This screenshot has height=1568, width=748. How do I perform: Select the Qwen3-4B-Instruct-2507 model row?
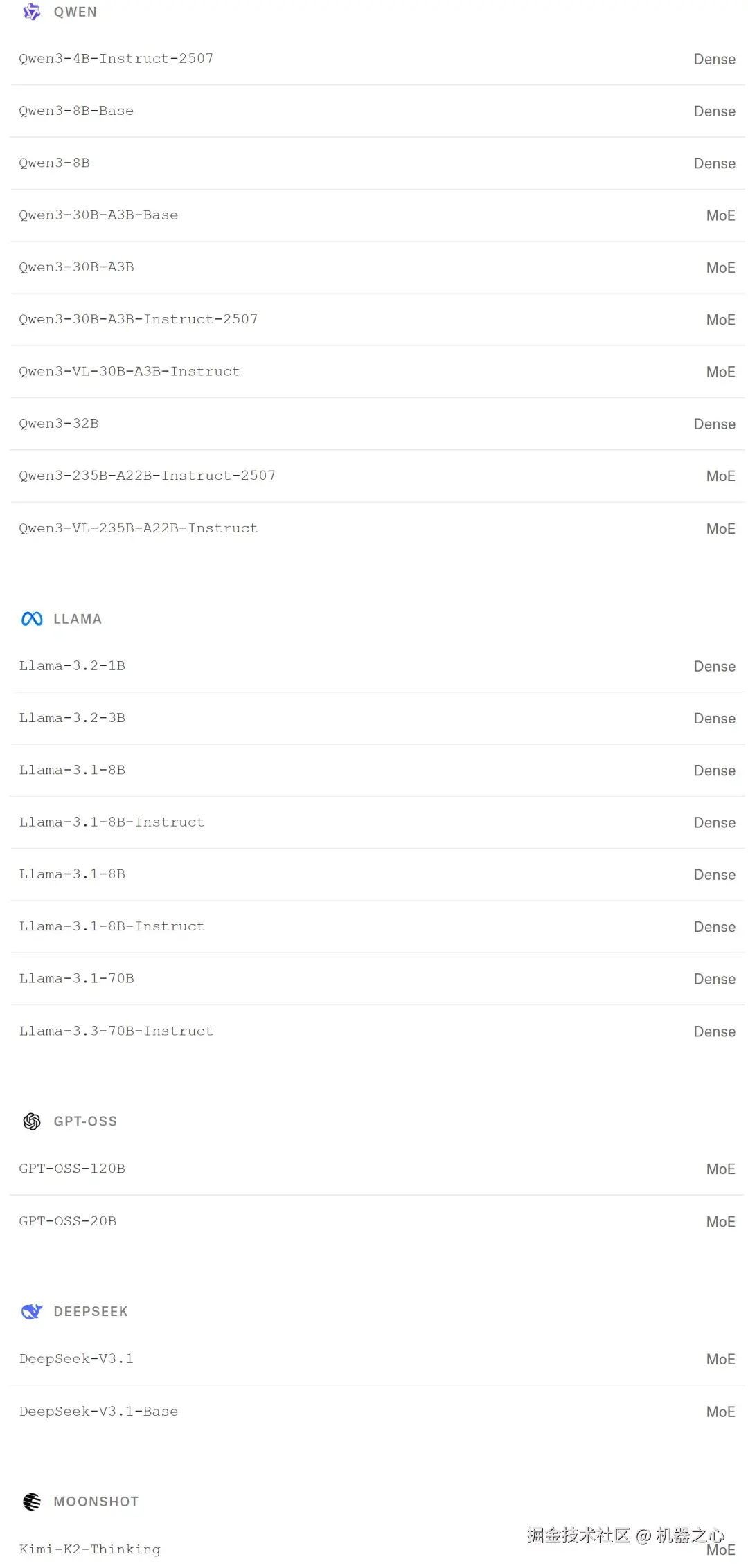[x=116, y=59]
